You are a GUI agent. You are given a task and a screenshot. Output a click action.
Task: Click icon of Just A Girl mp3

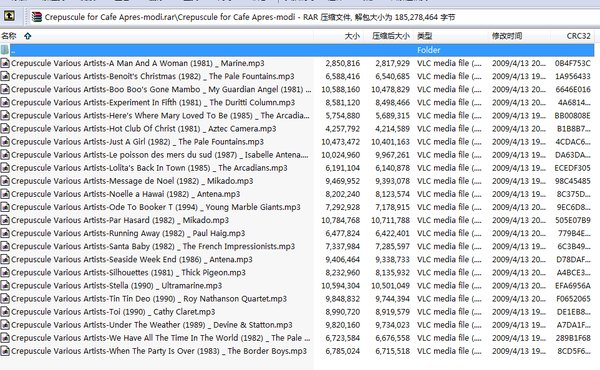point(5,142)
